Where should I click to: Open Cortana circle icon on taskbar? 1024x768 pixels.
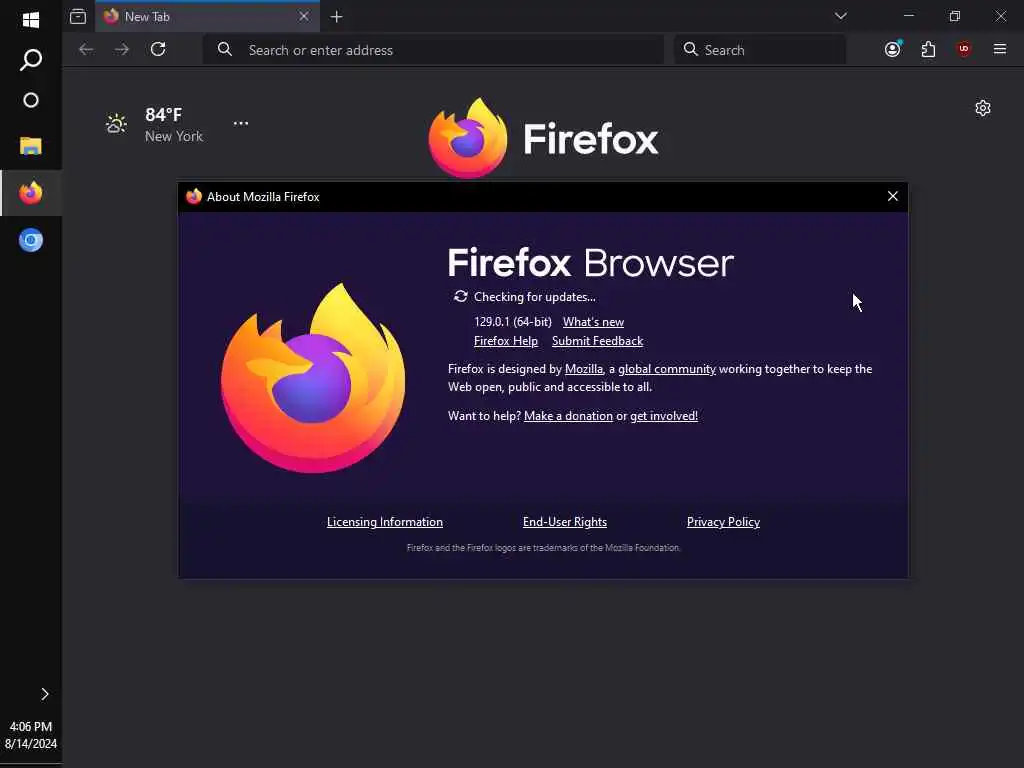(31, 100)
